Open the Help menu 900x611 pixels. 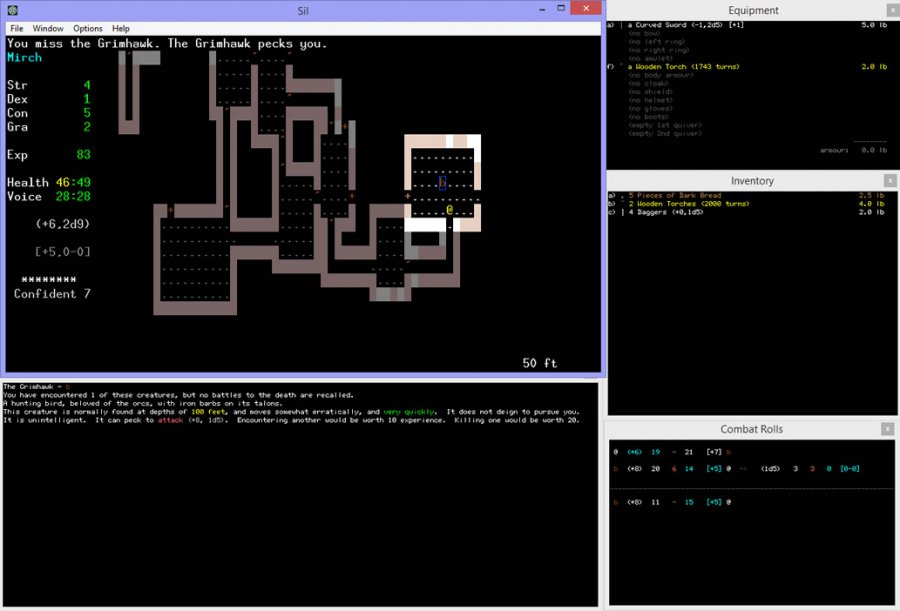[x=121, y=28]
